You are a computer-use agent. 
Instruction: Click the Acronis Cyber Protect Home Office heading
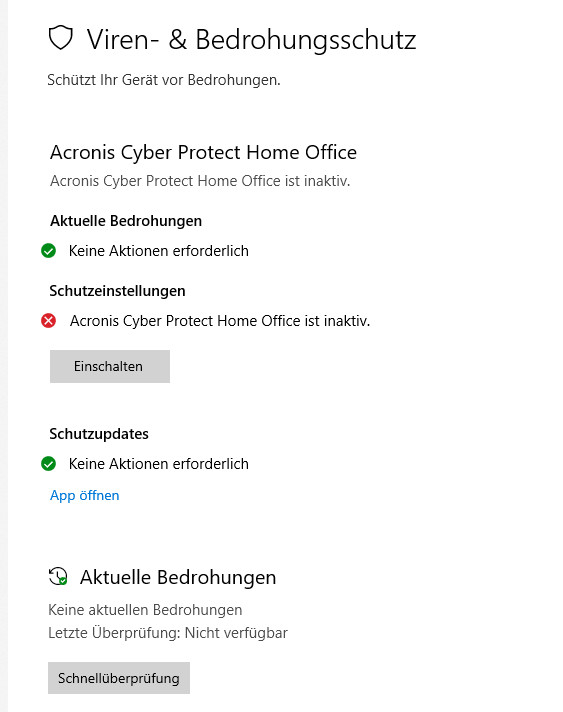pyautogui.click(x=203, y=153)
